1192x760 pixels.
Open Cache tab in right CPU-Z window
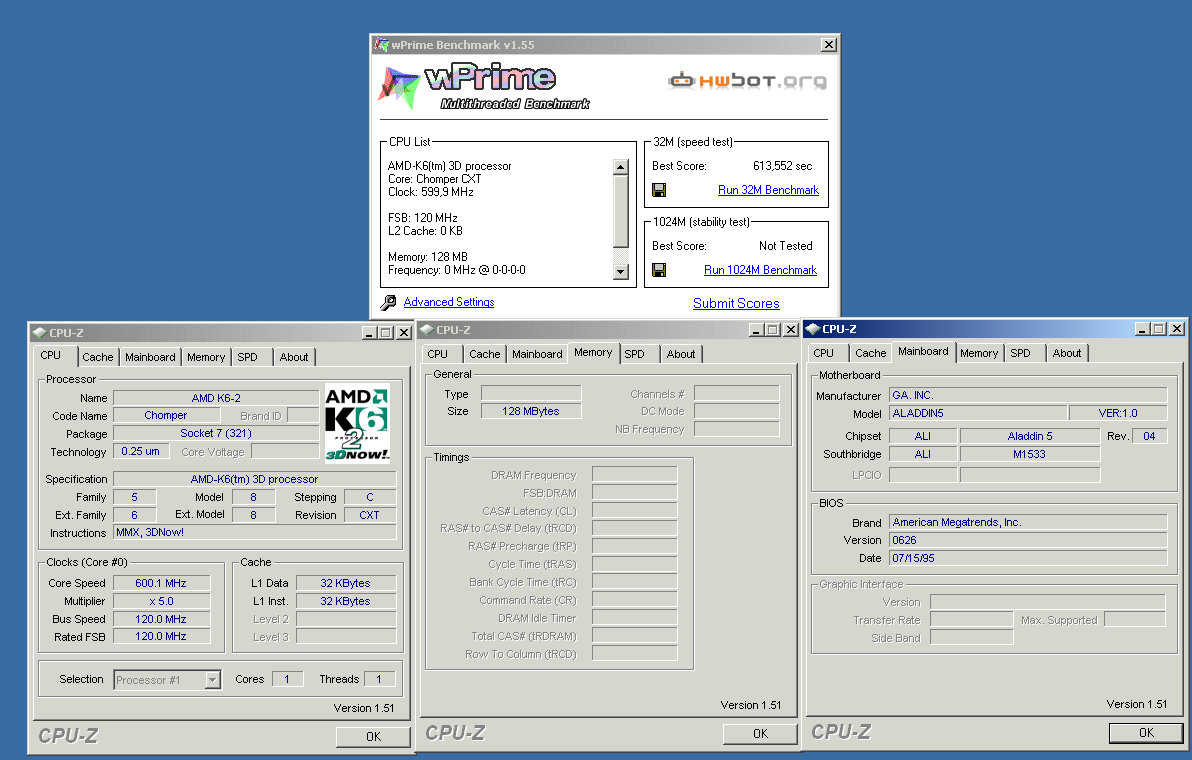[870, 353]
